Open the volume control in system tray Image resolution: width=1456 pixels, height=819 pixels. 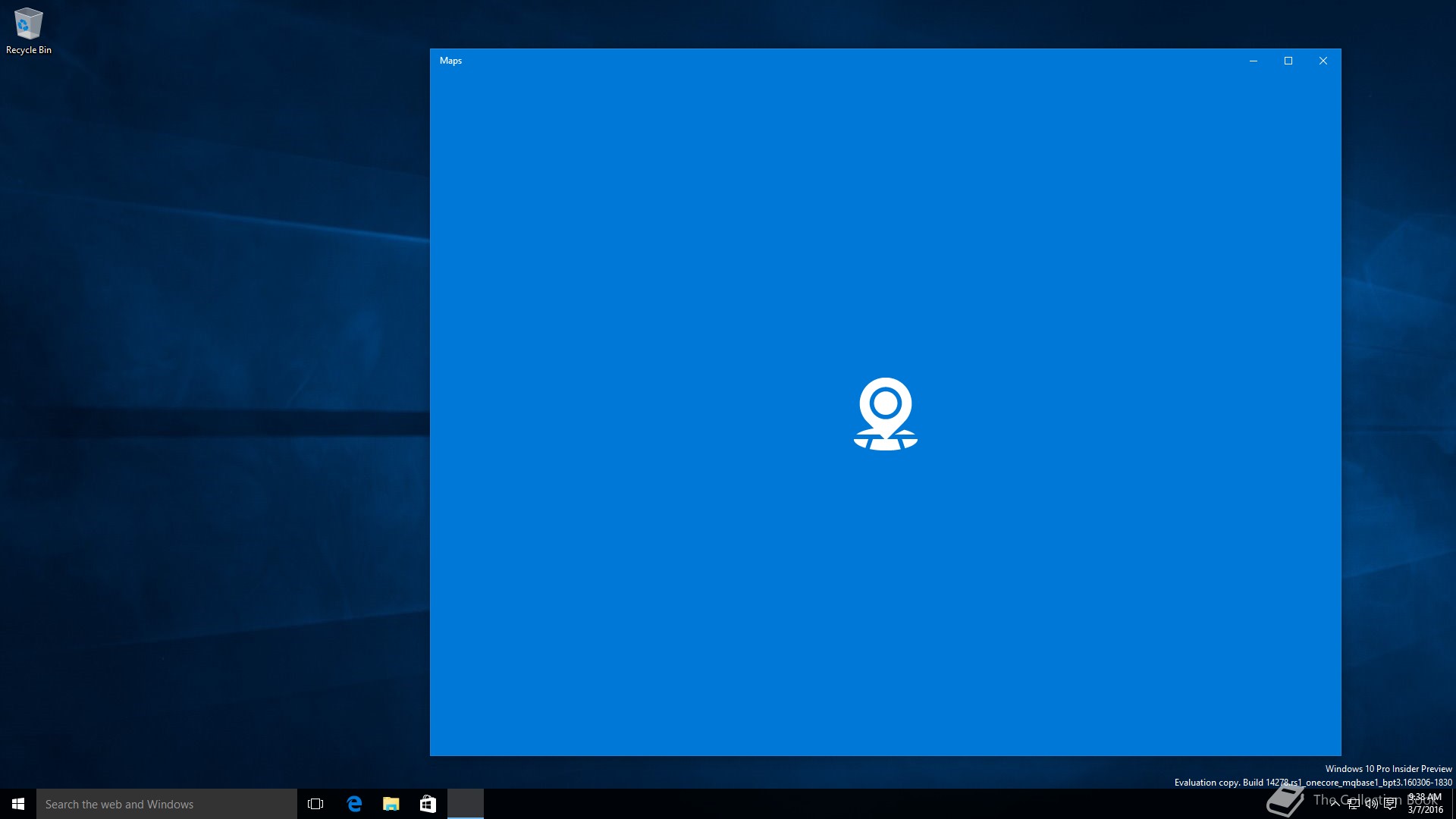pyautogui.click(x=1372, y=804)
